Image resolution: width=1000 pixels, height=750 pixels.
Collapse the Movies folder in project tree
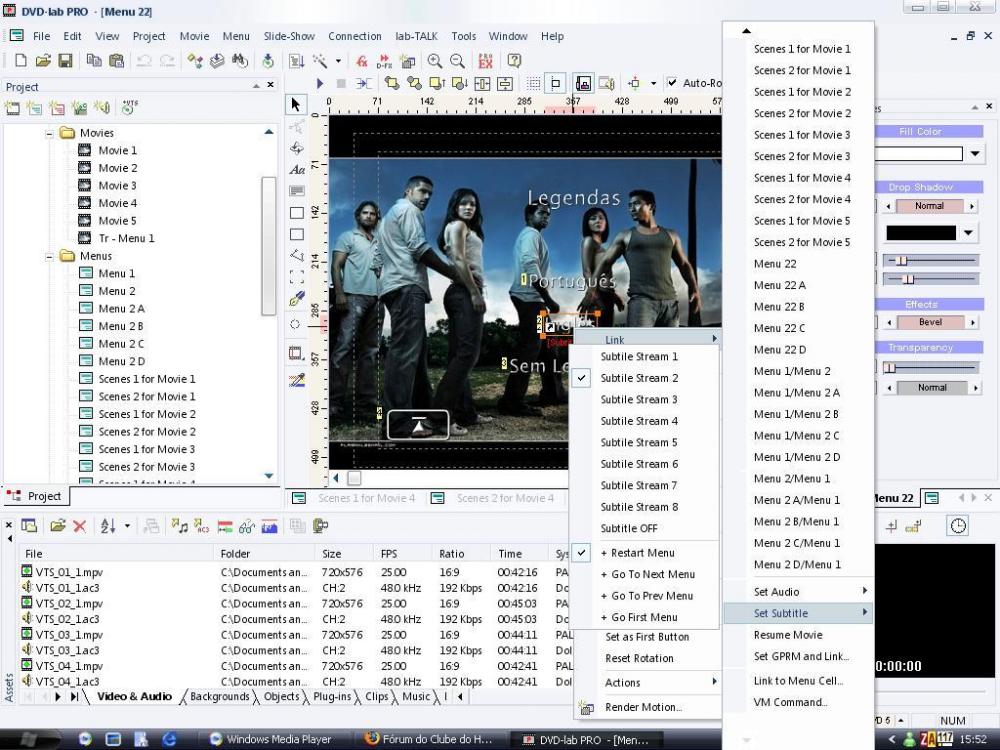coord(49,133)
